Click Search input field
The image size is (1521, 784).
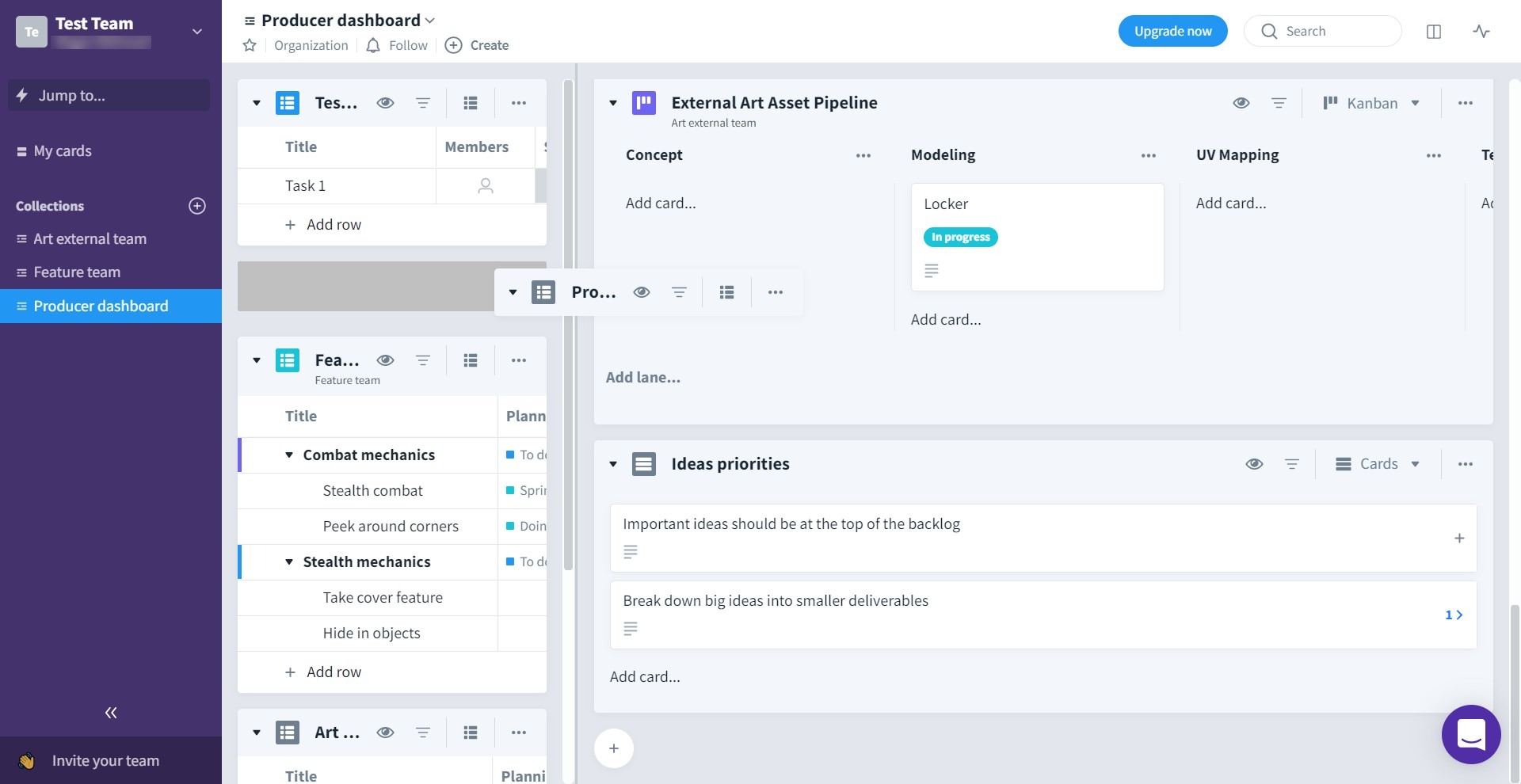(1323, 31)
